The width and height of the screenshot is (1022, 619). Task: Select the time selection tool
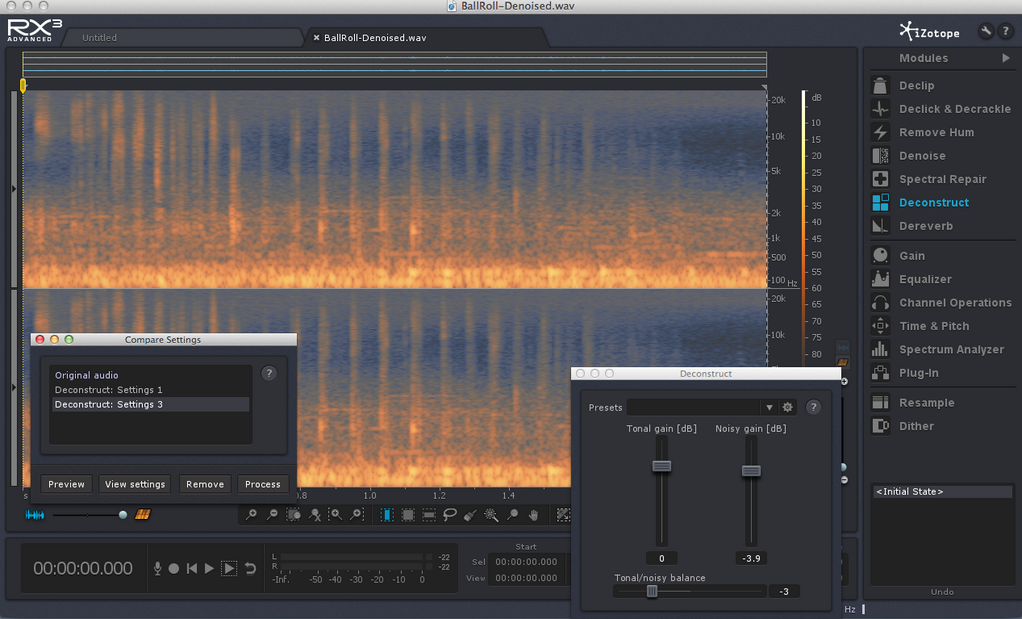[x=387, y=515]
